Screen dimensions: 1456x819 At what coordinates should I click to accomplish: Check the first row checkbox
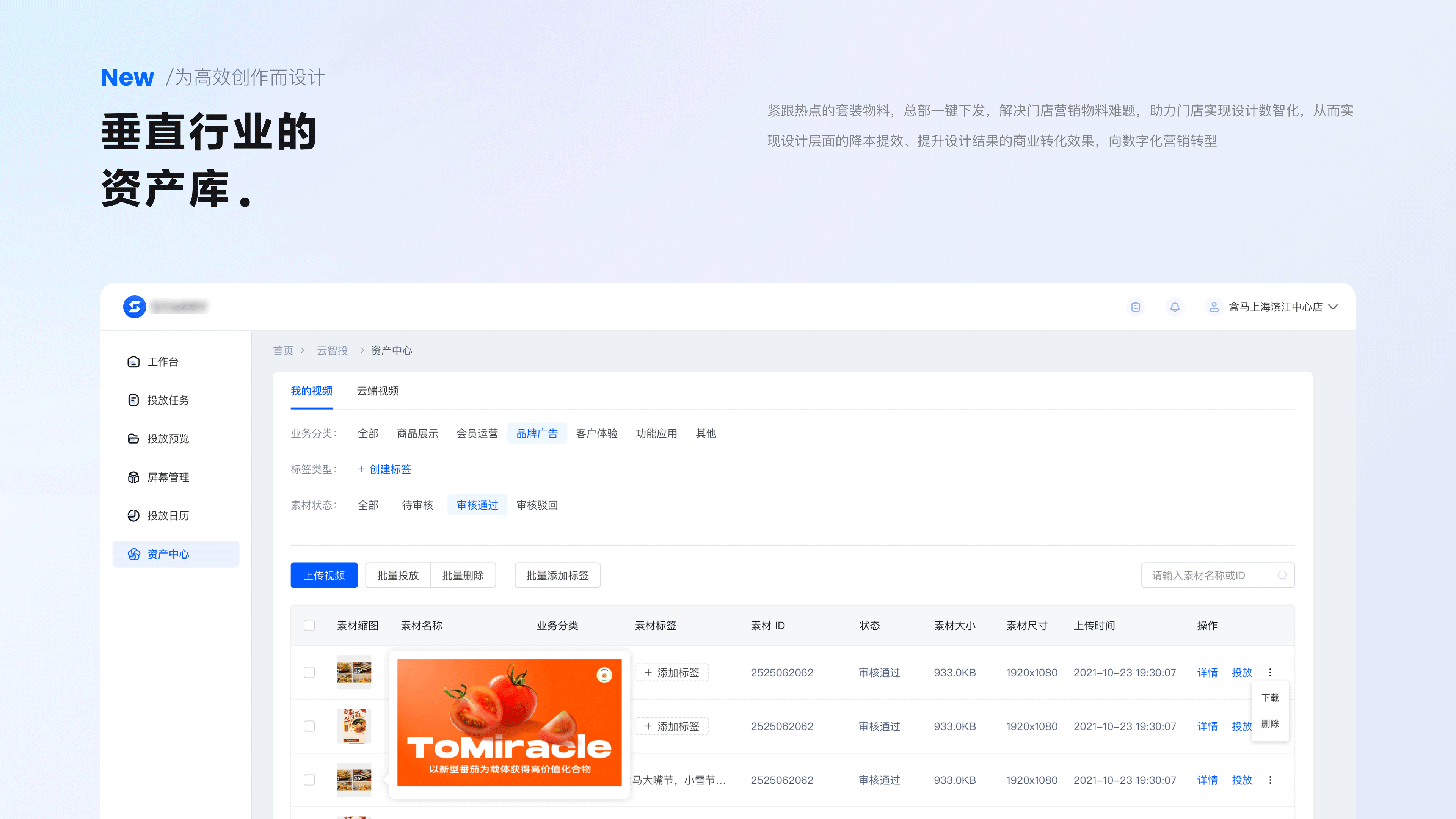(x=309, y=673)
